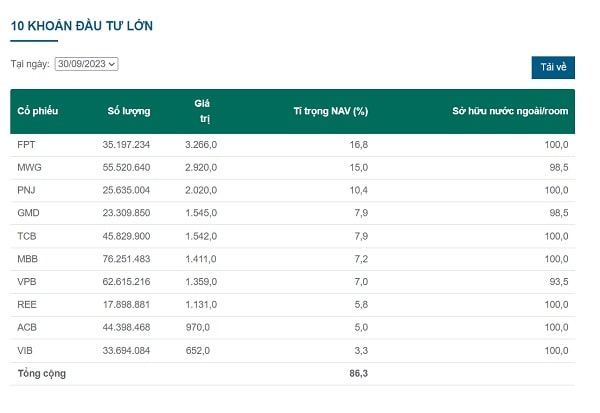This screenshot has height=413, width=600.
Task: Click the Tỉ trọng NAV (%) column header
Action: (x=331, y=111)
